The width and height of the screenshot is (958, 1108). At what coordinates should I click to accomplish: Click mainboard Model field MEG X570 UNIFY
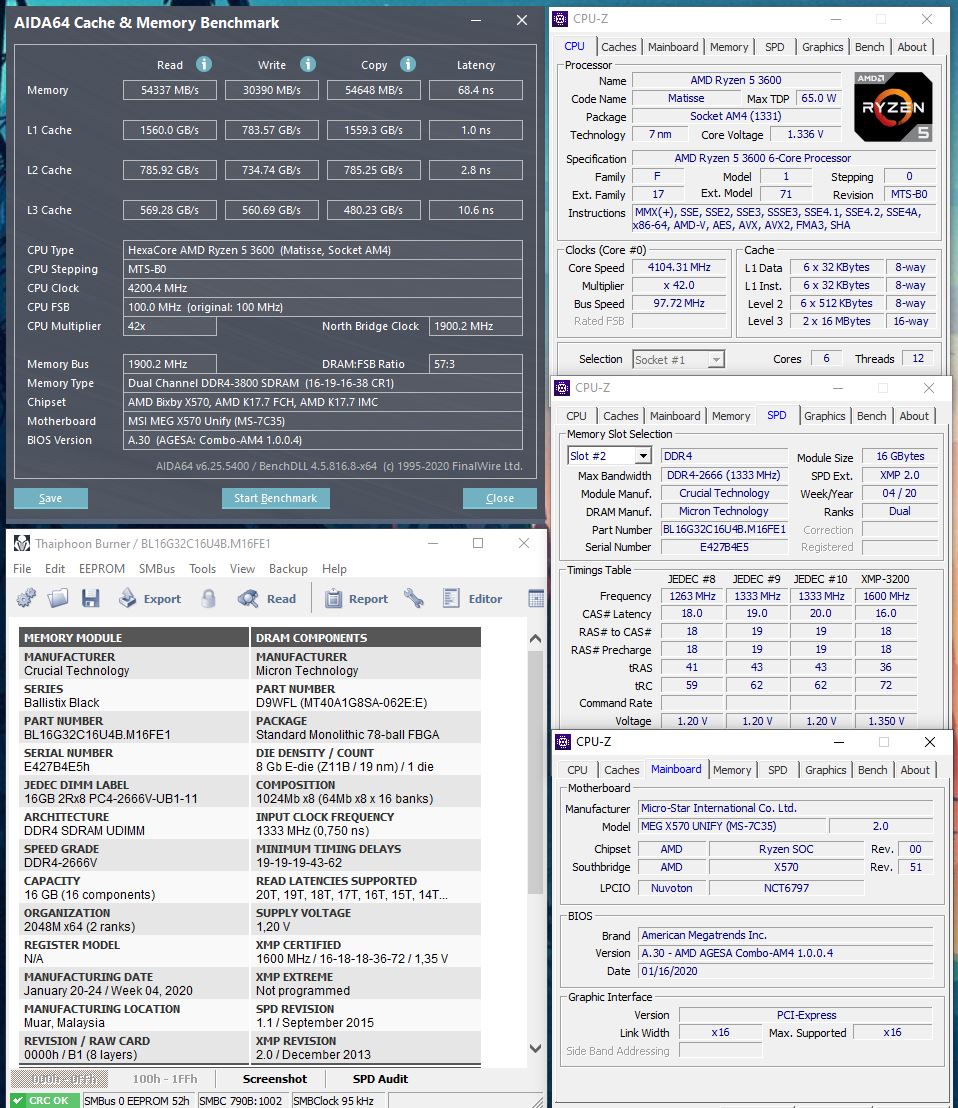(732, 826)
